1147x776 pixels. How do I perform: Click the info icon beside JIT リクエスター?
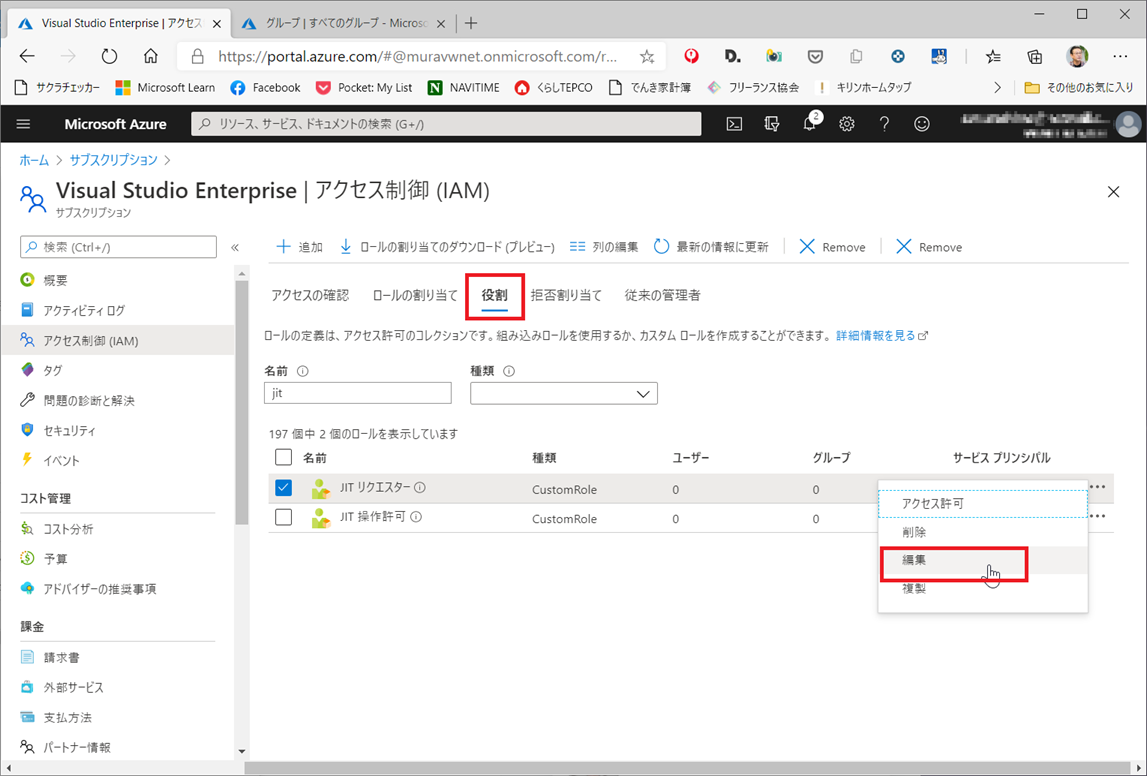click(420, 488)
